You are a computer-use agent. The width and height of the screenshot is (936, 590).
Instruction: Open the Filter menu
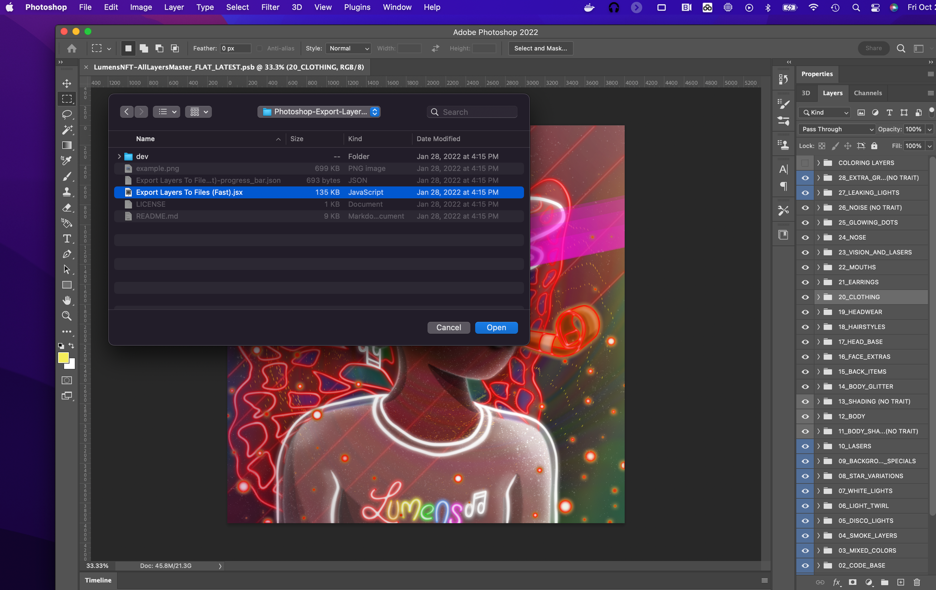[x=270, y=7]
